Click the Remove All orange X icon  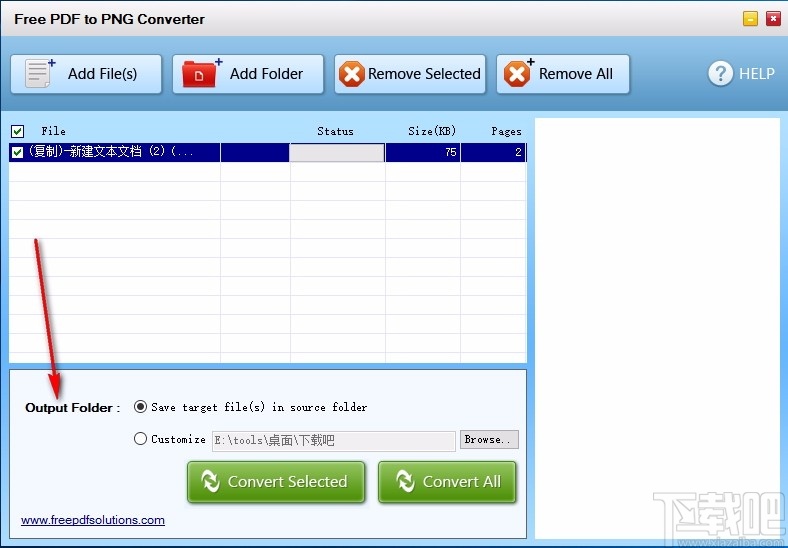[518, 73]
